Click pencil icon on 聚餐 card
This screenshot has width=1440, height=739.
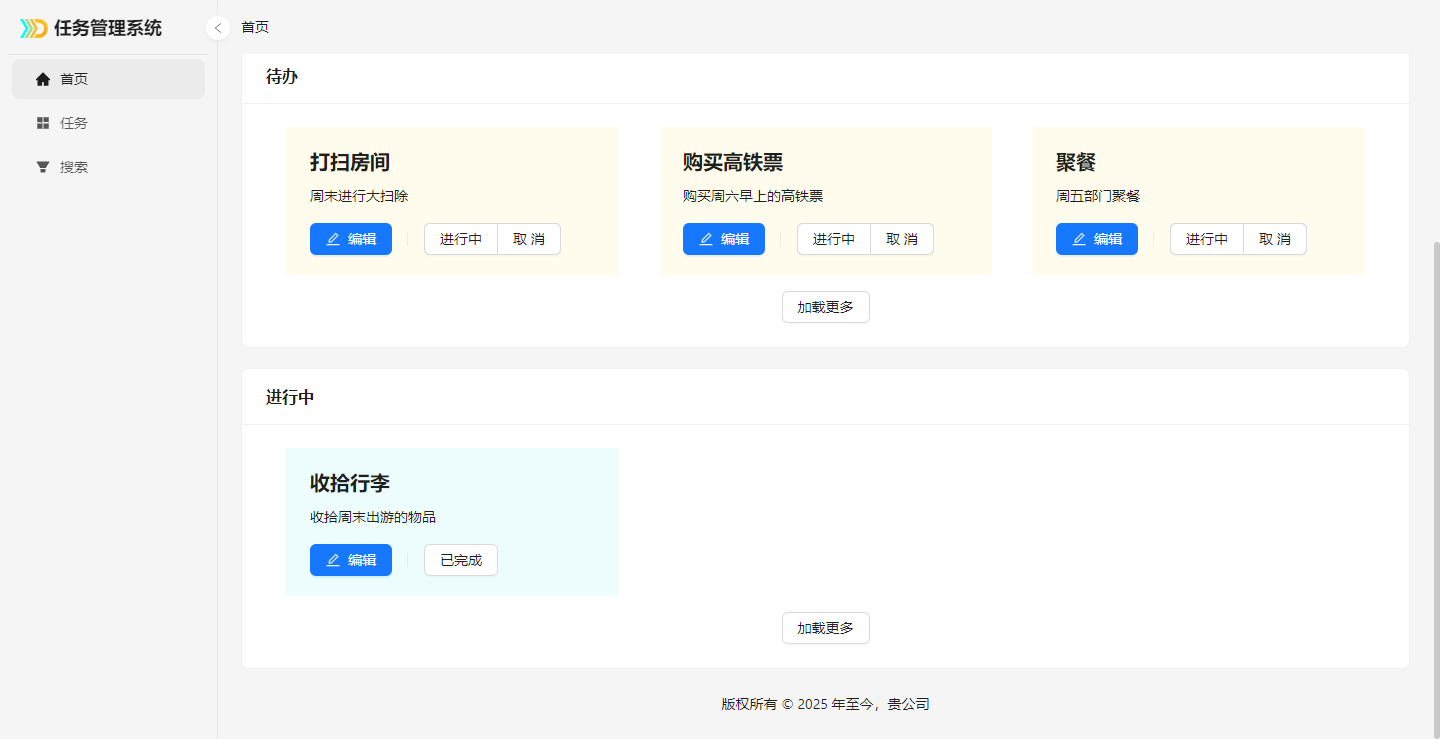click(x=1079, y=239)
